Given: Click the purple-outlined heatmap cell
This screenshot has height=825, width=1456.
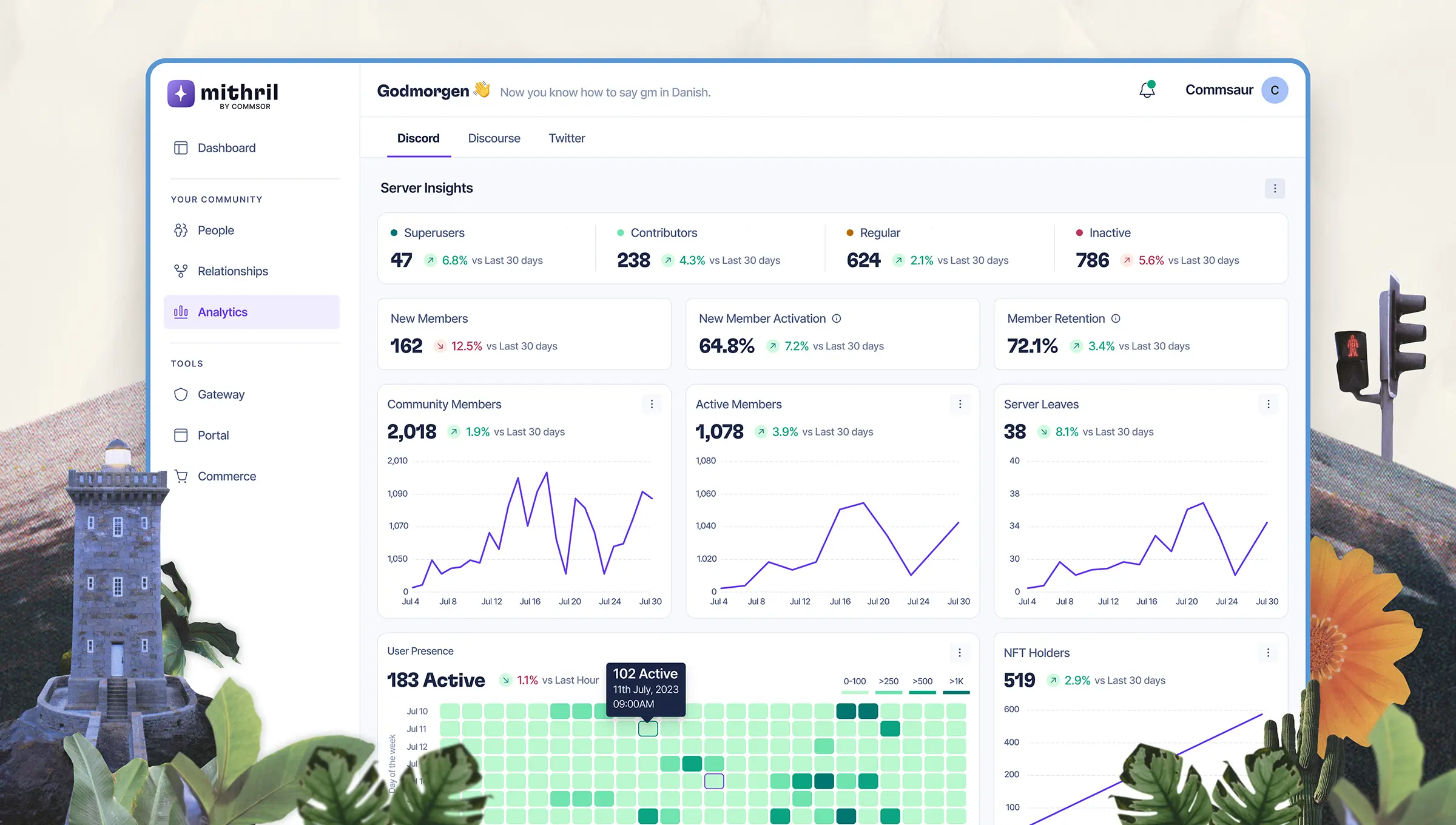Looking at the screenshot, I should [x=714, y=781].
